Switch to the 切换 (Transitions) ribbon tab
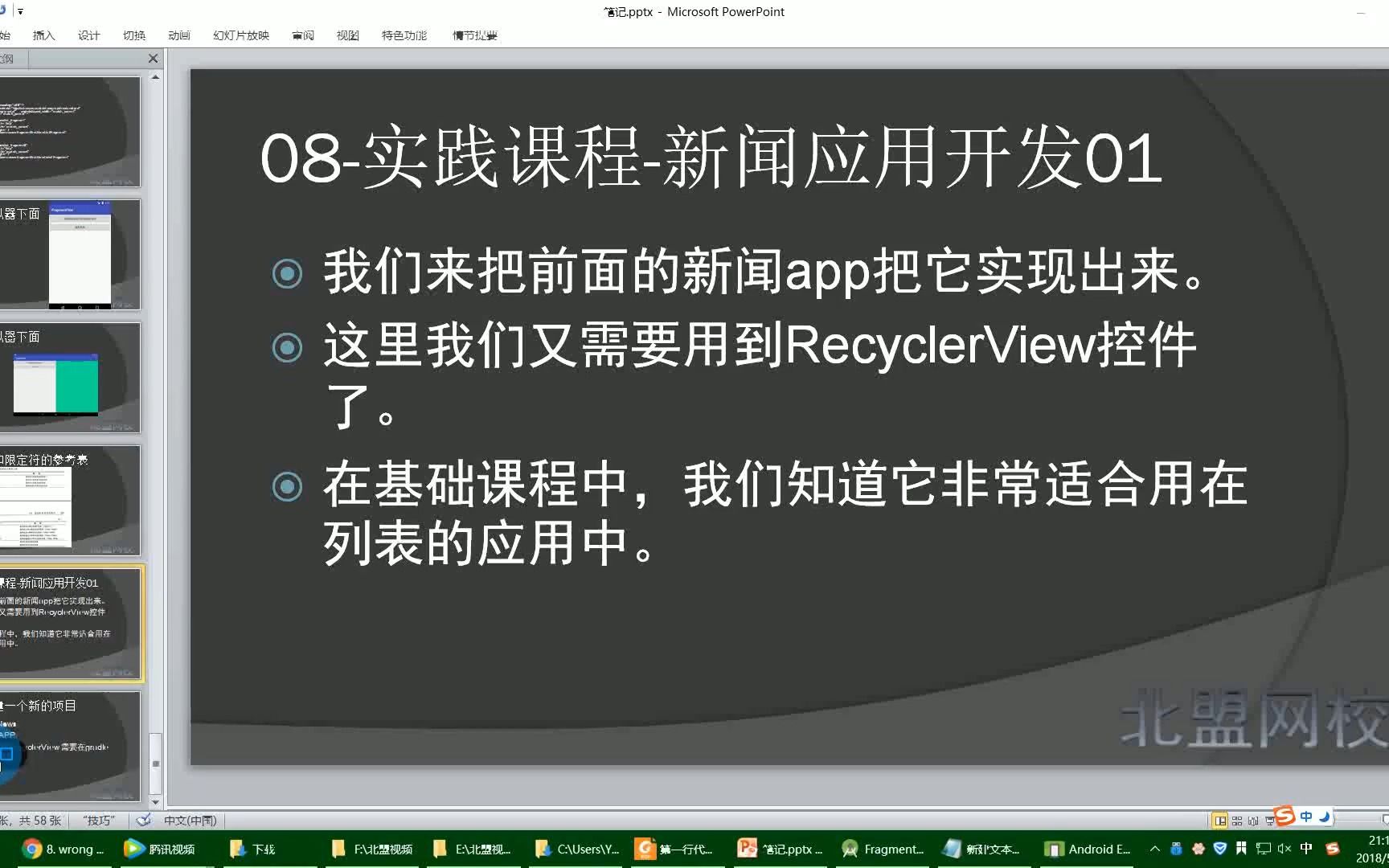This screenshot has height=868, width=1389. click(x=133, y=35)
